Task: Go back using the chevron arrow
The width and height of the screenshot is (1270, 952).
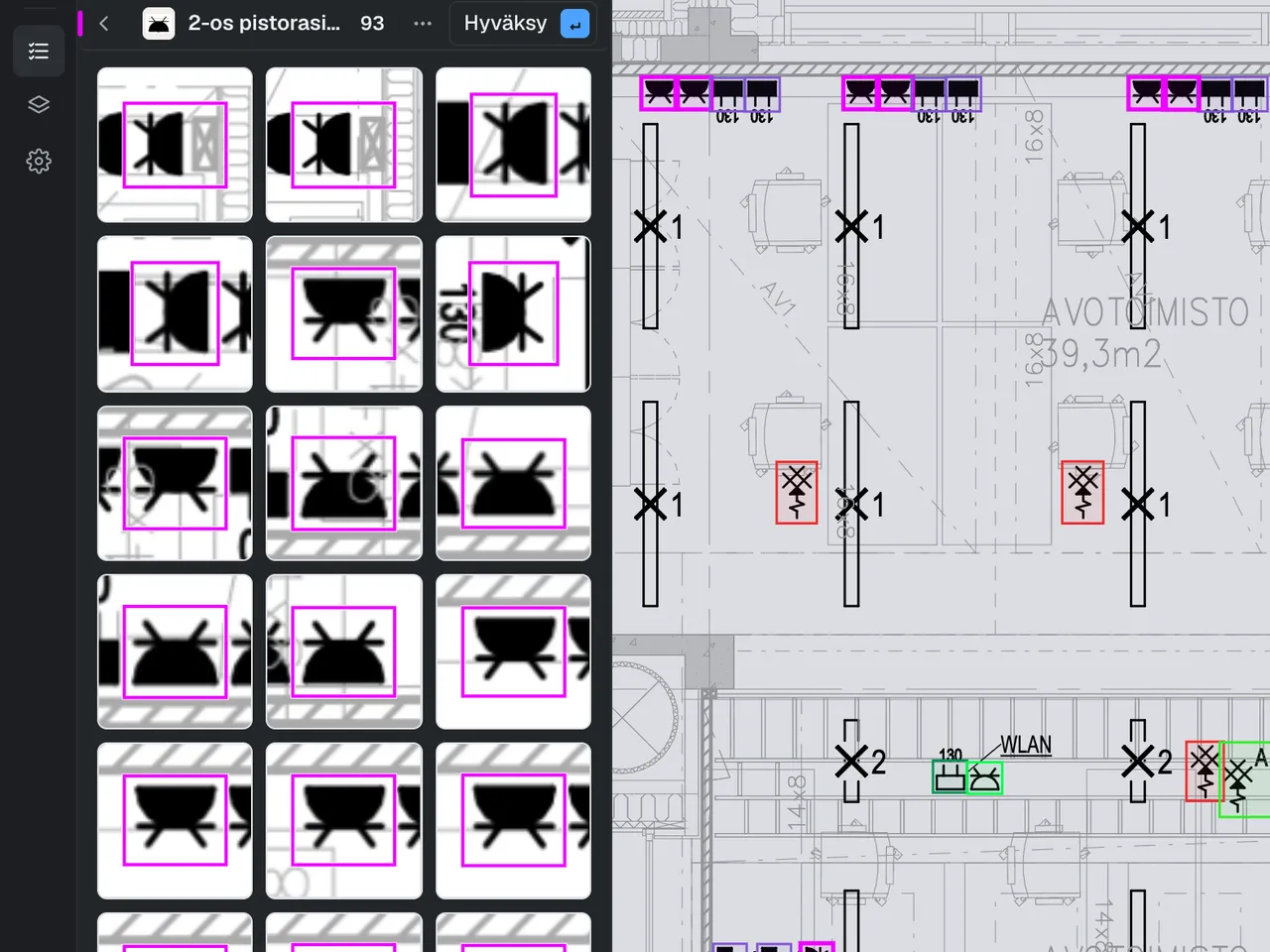Action: 104,23
